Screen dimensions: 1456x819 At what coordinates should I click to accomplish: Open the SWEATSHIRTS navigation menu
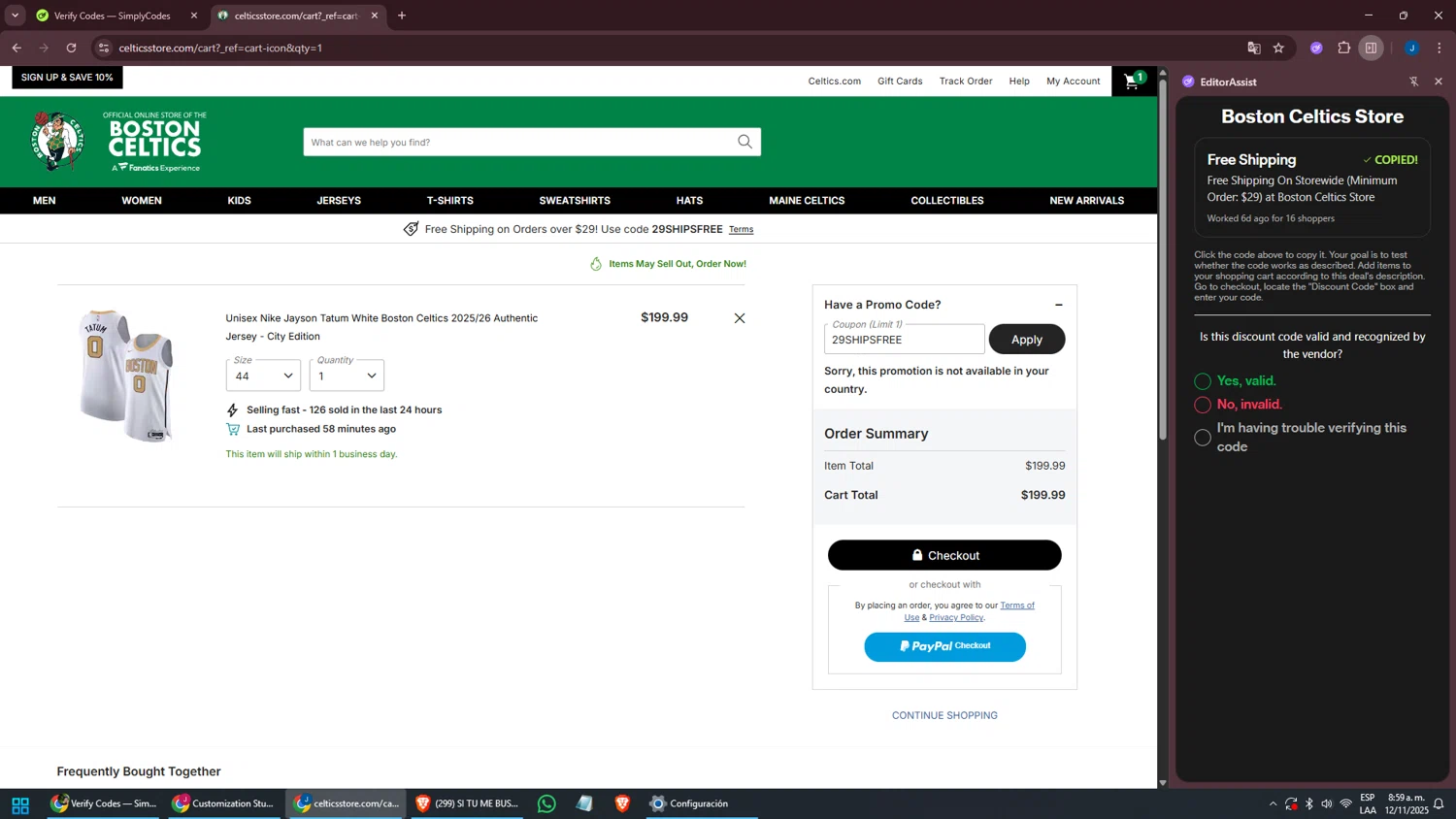(x=575, y=201)
